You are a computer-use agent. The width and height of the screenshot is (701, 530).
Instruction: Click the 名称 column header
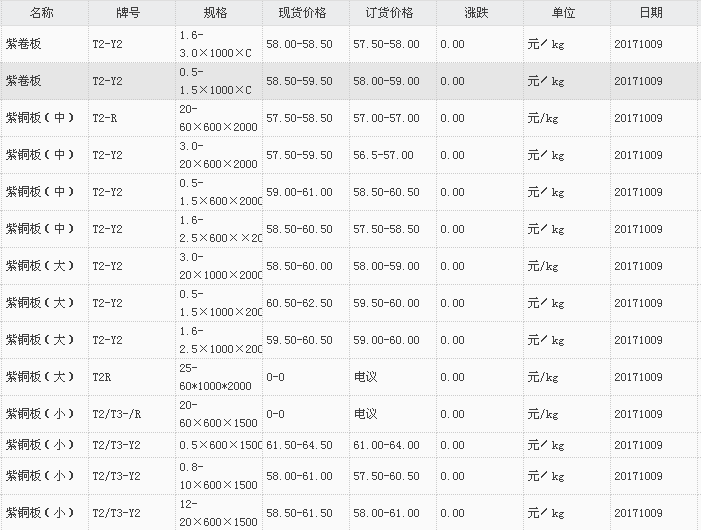42,13
